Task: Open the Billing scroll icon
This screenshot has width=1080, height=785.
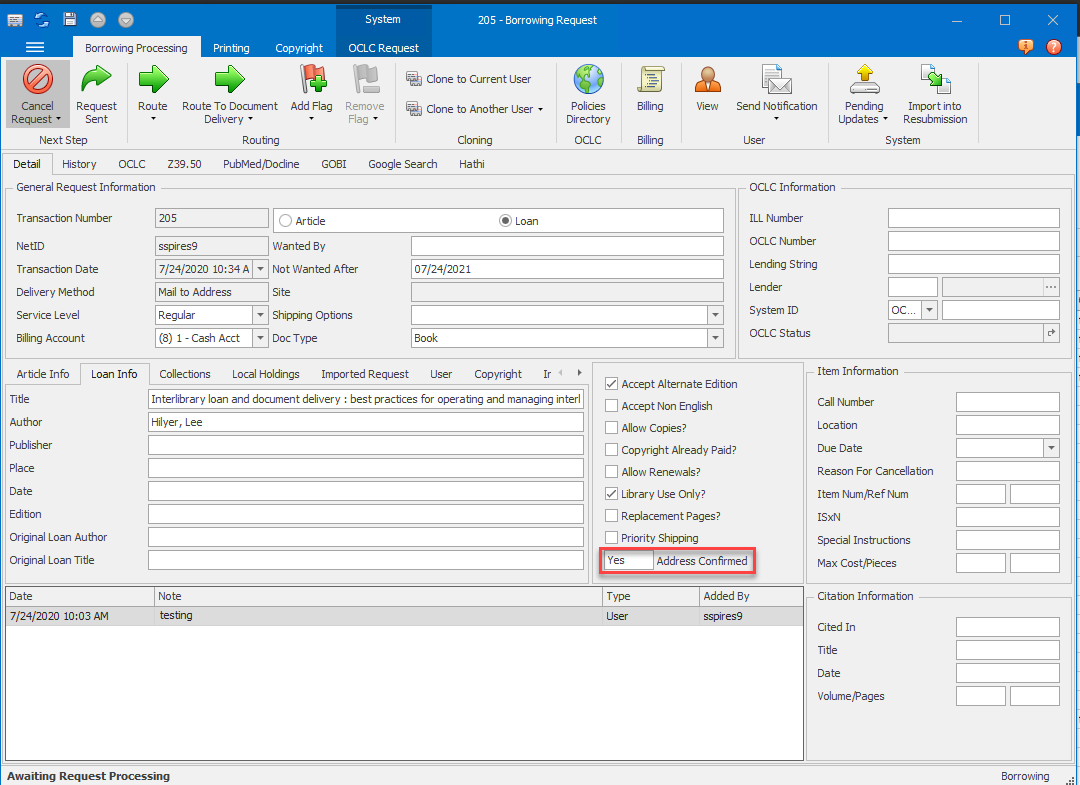Action: pos(650,80)
